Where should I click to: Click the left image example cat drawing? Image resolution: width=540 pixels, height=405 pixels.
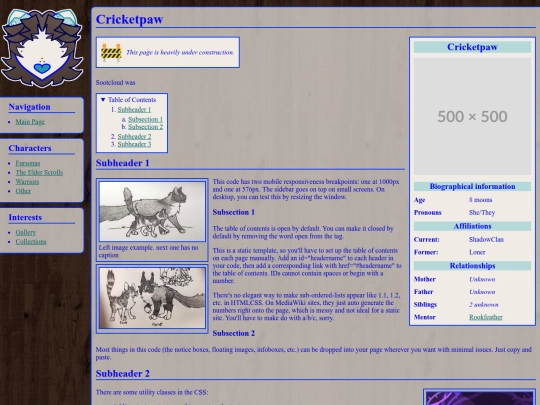pos(152,211)
